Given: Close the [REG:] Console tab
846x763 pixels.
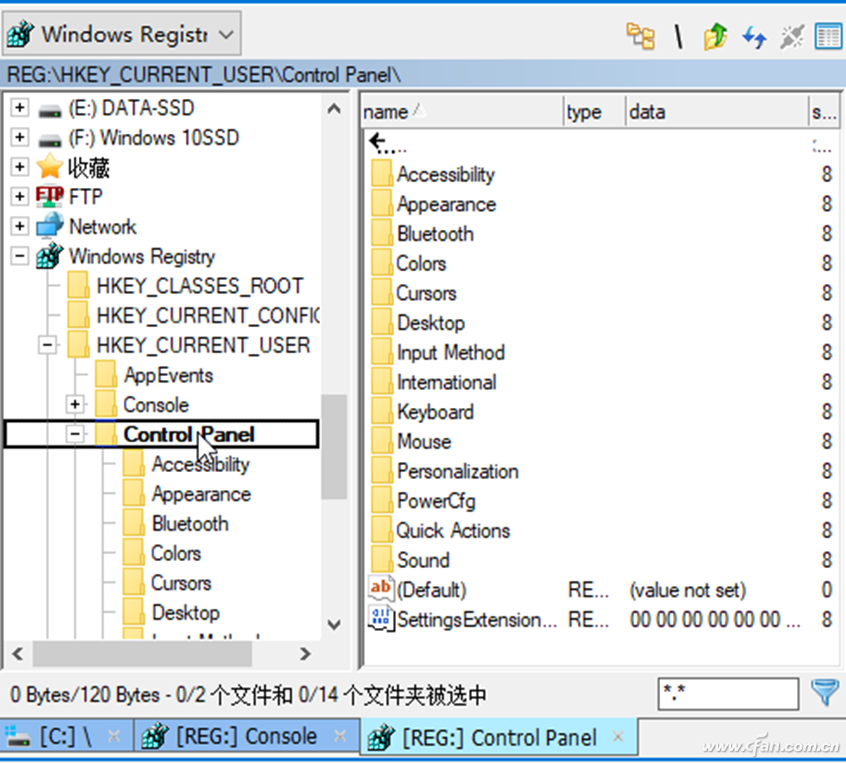Looking at the screenshot, I should tap(340, 735).
